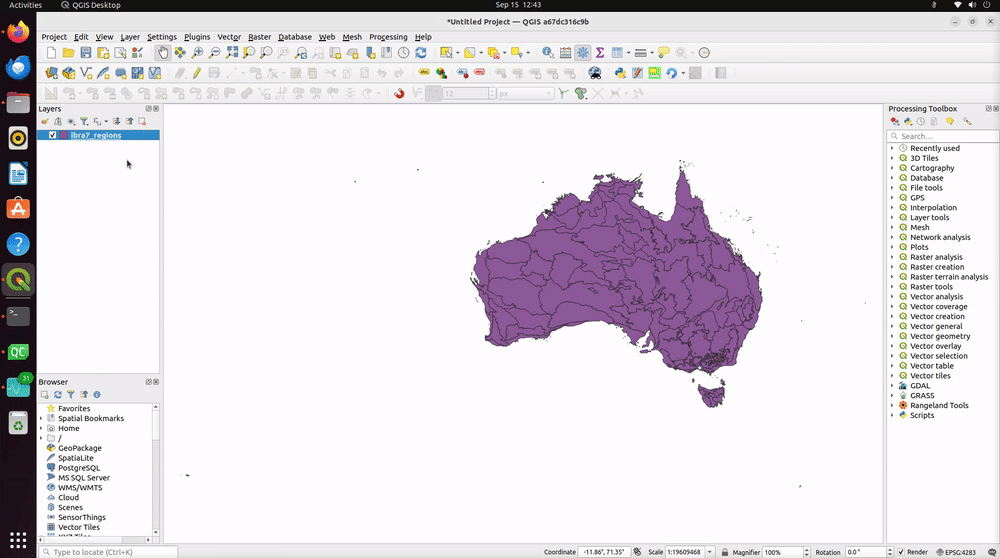This screenshot has width=1000, height=558.
Task: Uncheck the ibra7_regions layer visibility checkbox
Action: (52, 135)
